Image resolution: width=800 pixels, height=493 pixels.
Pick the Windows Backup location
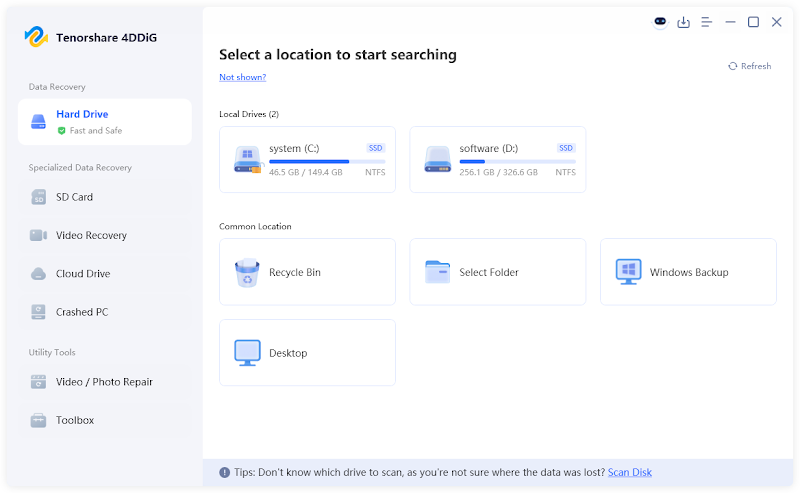pos(688,272)
